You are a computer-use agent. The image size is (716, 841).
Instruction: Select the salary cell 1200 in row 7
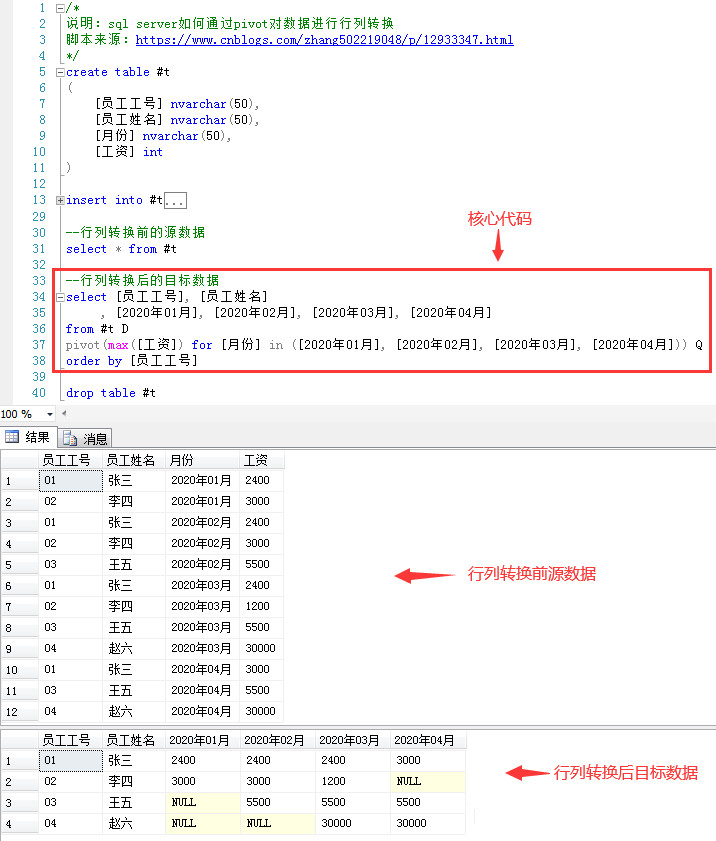262,606
